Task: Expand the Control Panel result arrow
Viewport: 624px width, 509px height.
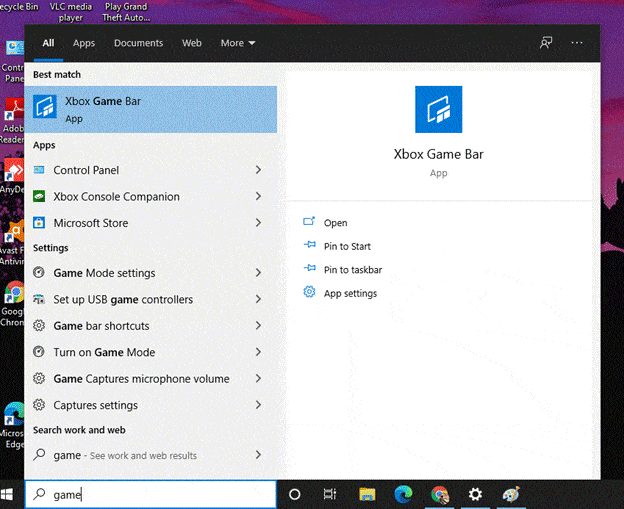Action: click(x=258, y=170)
